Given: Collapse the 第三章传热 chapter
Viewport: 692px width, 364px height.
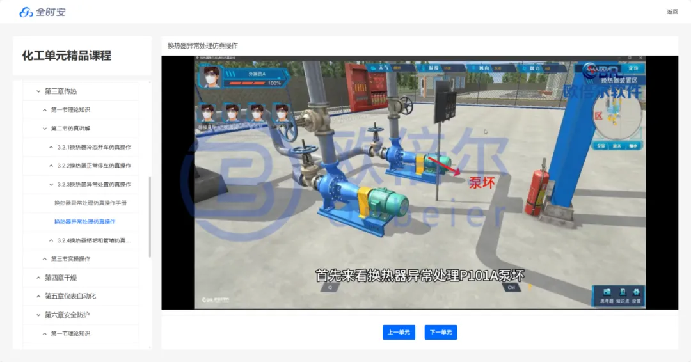Looking at the screenshot, I should [38, 91].
